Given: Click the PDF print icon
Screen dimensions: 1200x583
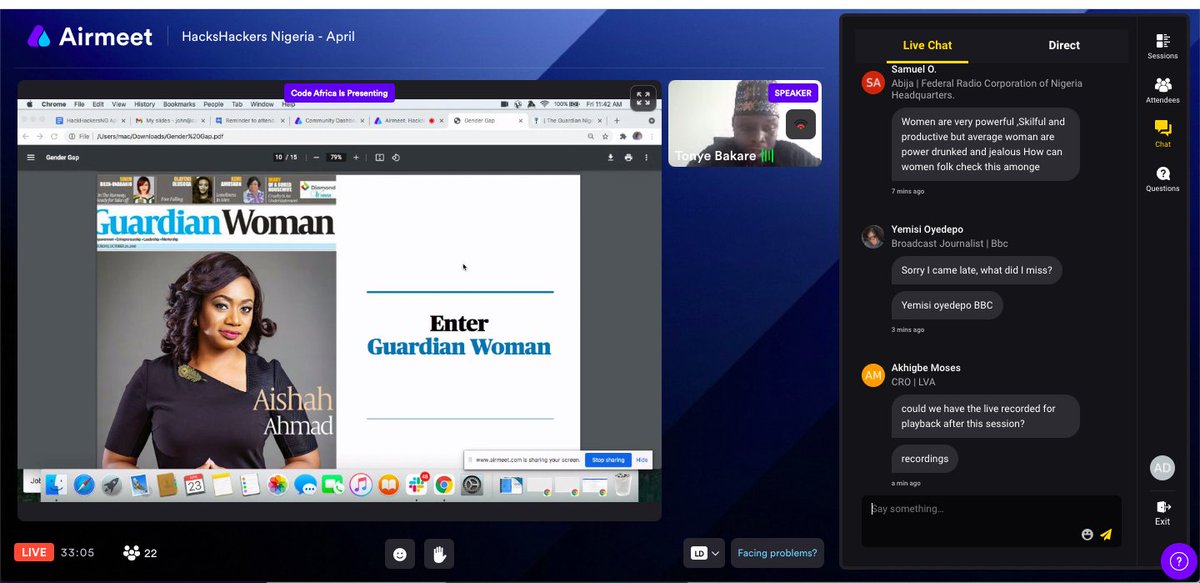Looking at the screenshot, I should tap(628, 157).
